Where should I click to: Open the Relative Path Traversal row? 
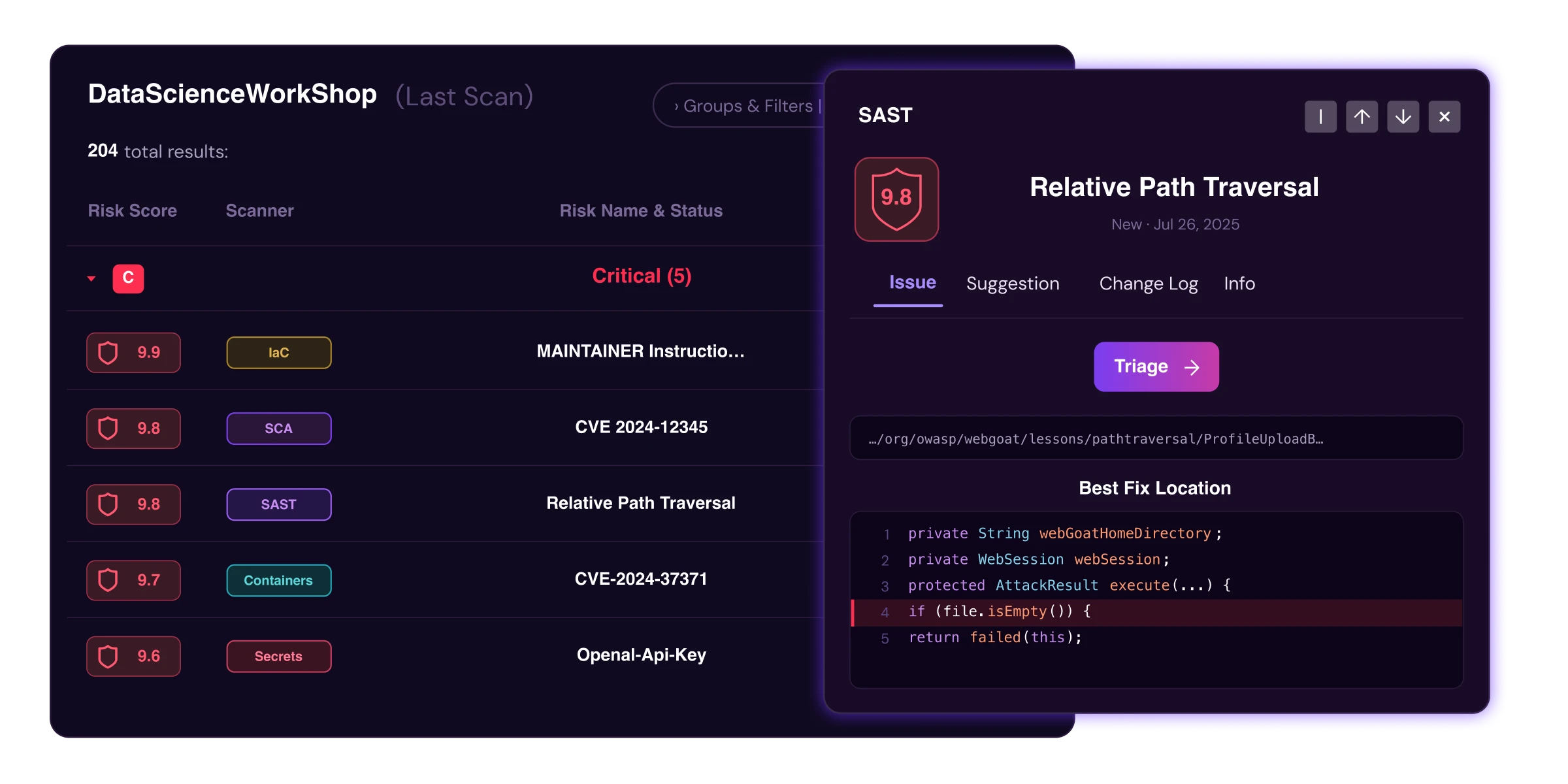tap(641, 503)
